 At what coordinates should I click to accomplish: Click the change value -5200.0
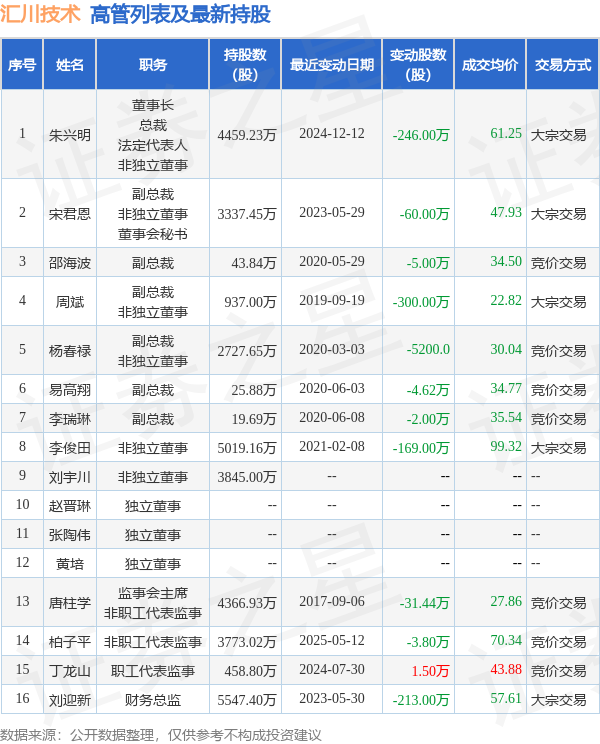[428, 349]
